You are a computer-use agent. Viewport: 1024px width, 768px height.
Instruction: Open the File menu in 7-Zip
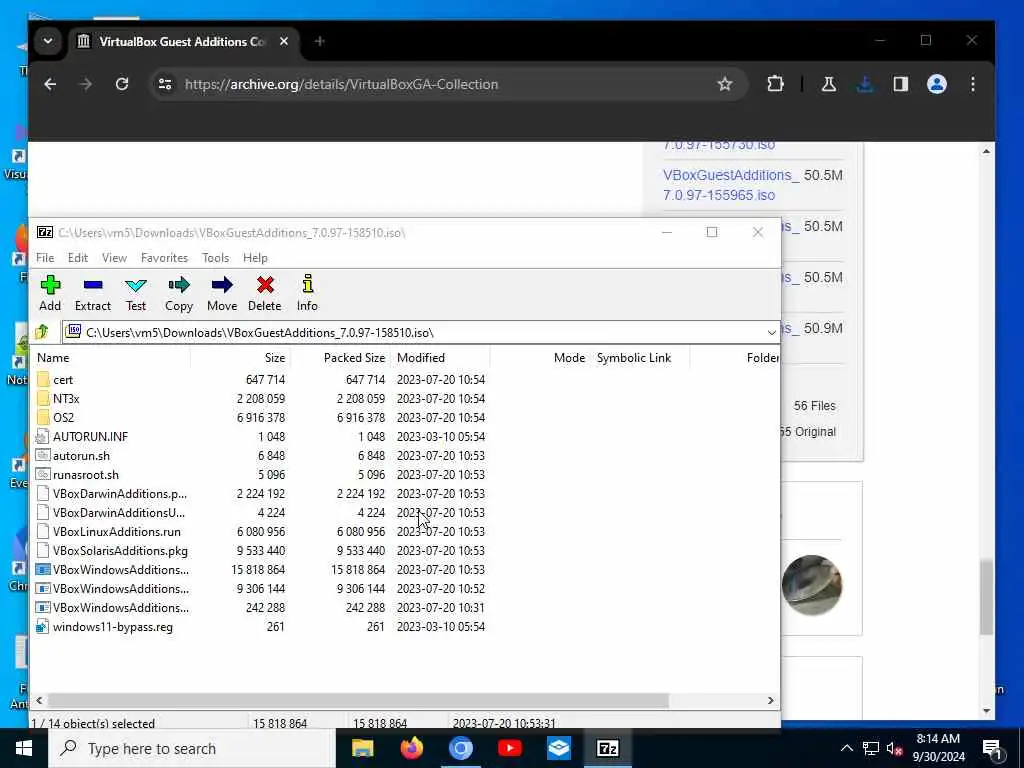[x=45, y=258]
